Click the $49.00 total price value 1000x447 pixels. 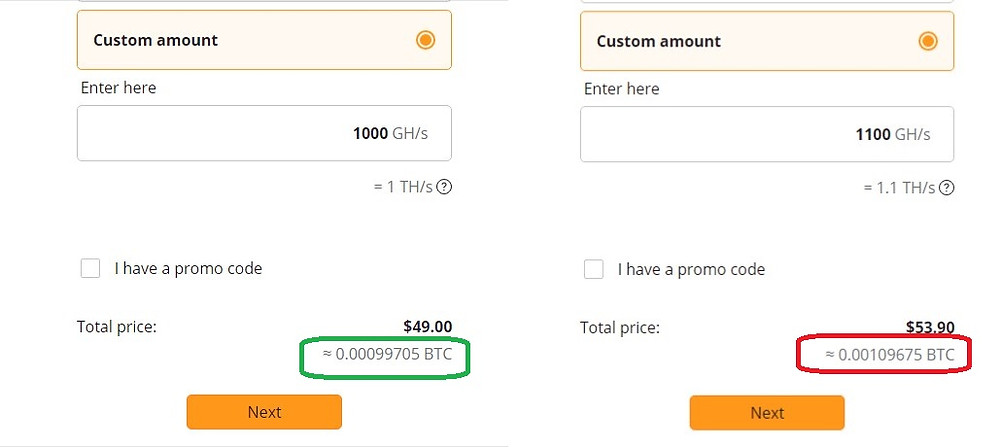click(x=427, y=326)
